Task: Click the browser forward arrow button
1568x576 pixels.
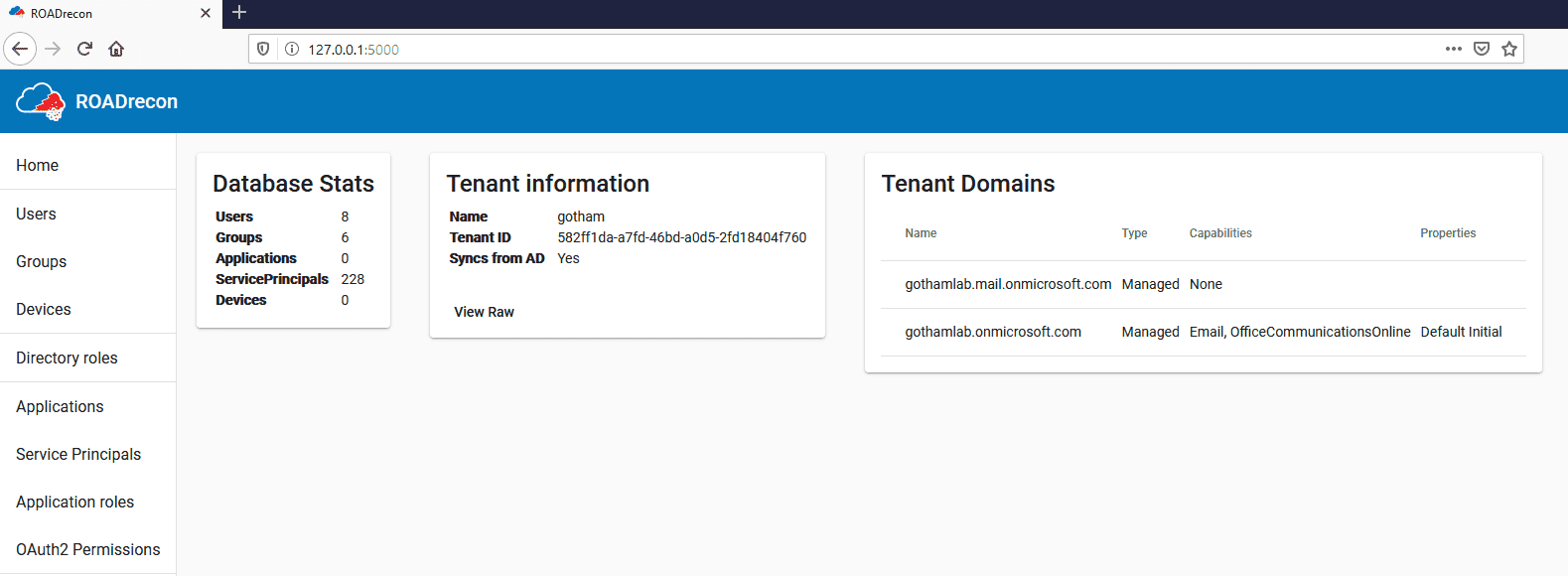Action: point(54,49)
